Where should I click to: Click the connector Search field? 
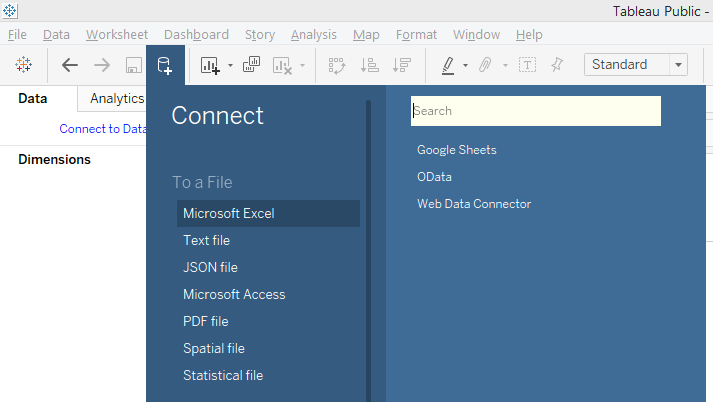click(536, 111)
